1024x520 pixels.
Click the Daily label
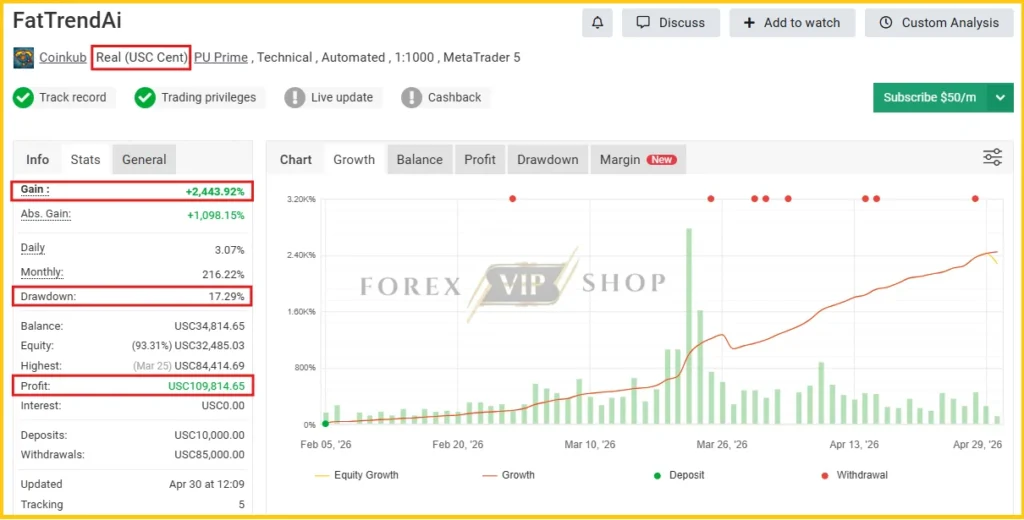pyautogui.click(x=33, y=248)
